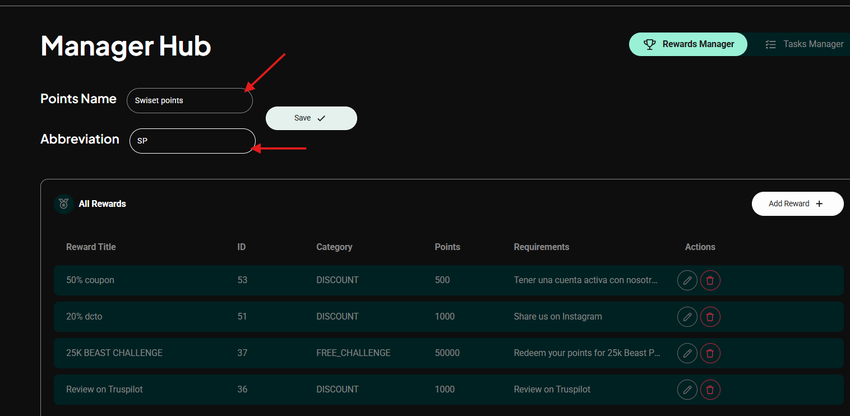850x416 pixels.
Task: Delete the Review on Truspilot reward
Action: coord(710,389)
